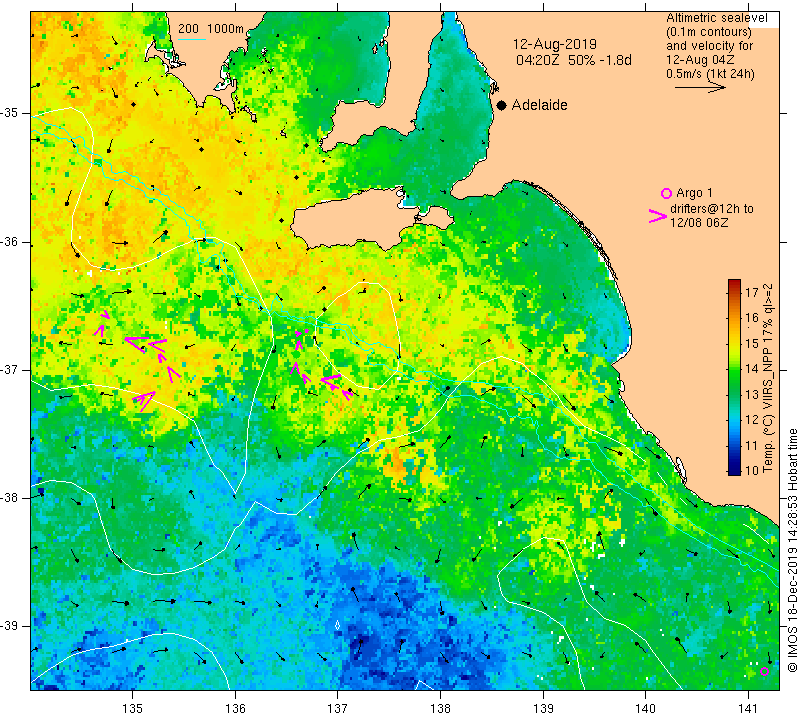The height and width of the screenshot is (720, 800).
Task: Click the magenta drifter legend arrowhead
Action: [x=657, y=216]
